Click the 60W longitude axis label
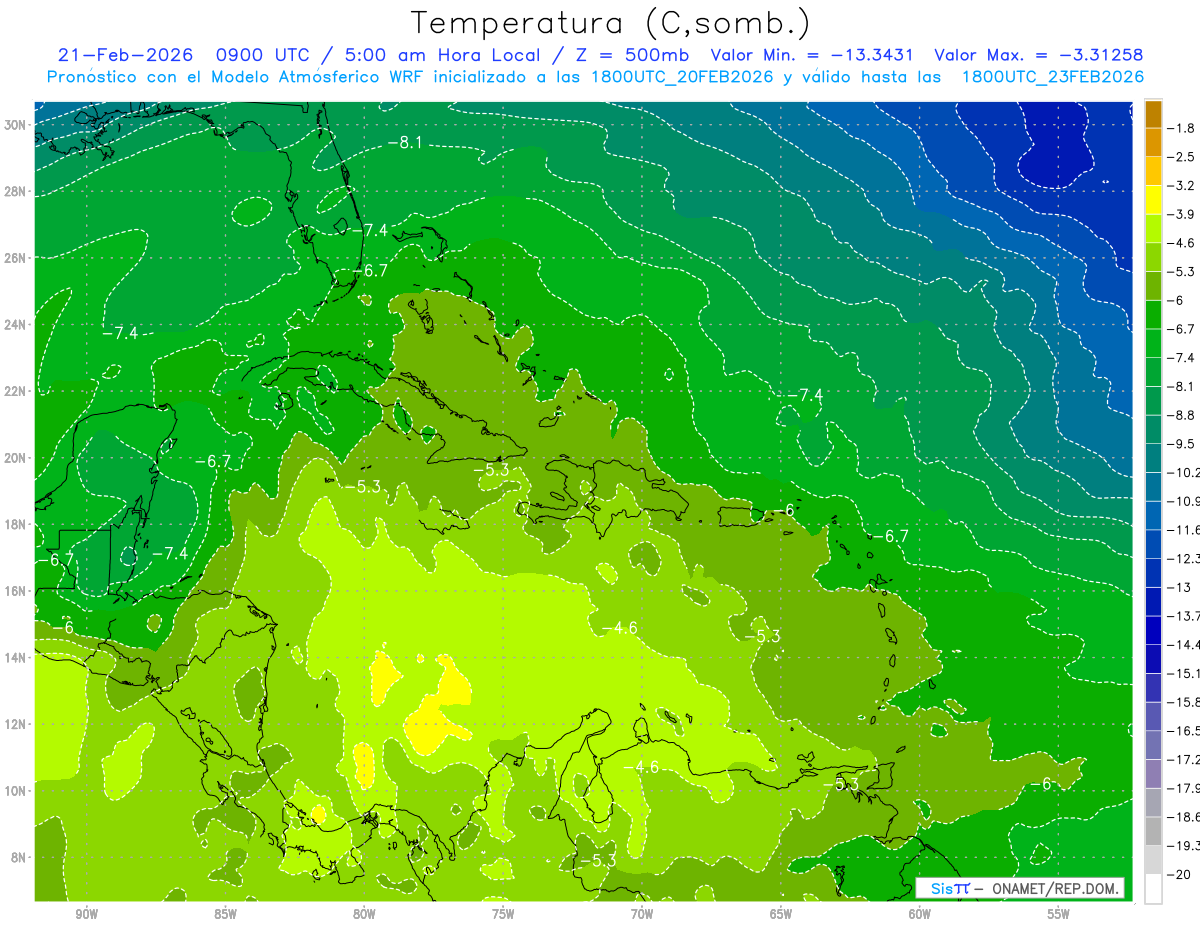This screenshot has width=1200, height=927. (920, 914)
